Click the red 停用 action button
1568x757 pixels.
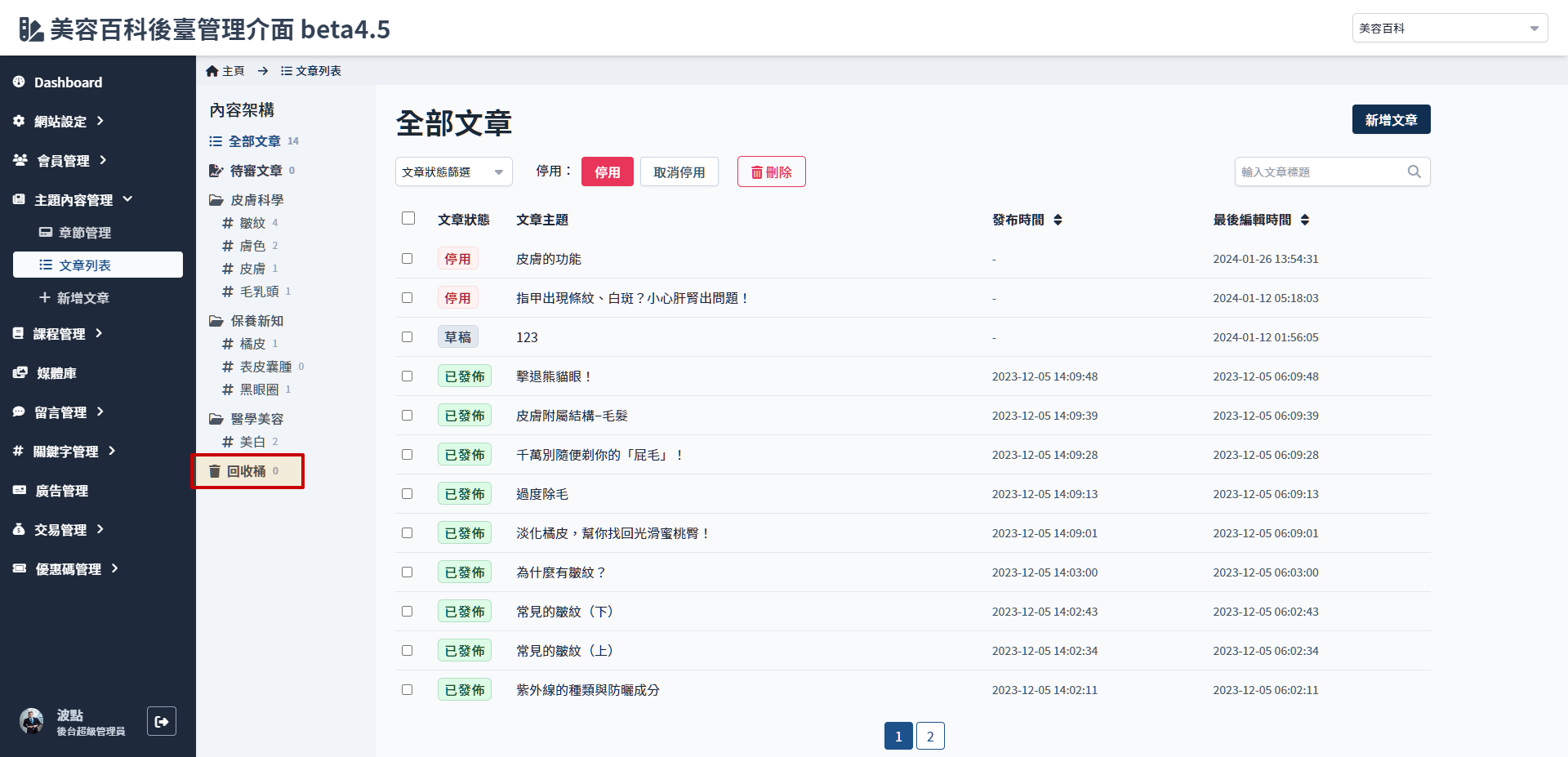pos(607,171)
